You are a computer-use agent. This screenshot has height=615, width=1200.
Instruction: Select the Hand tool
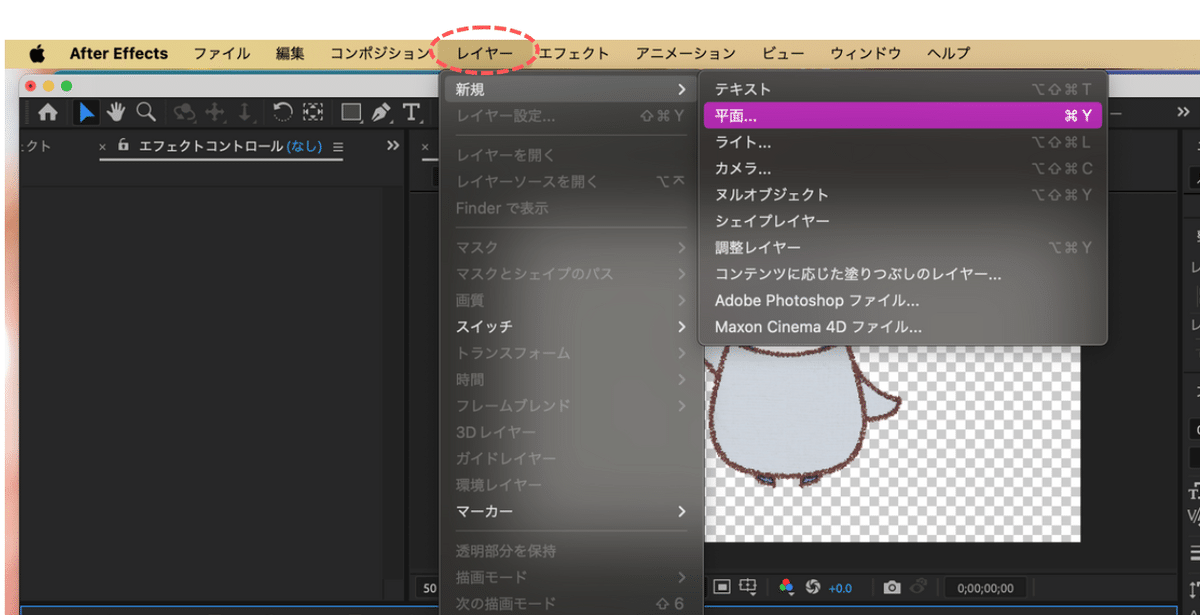point(116,112)
